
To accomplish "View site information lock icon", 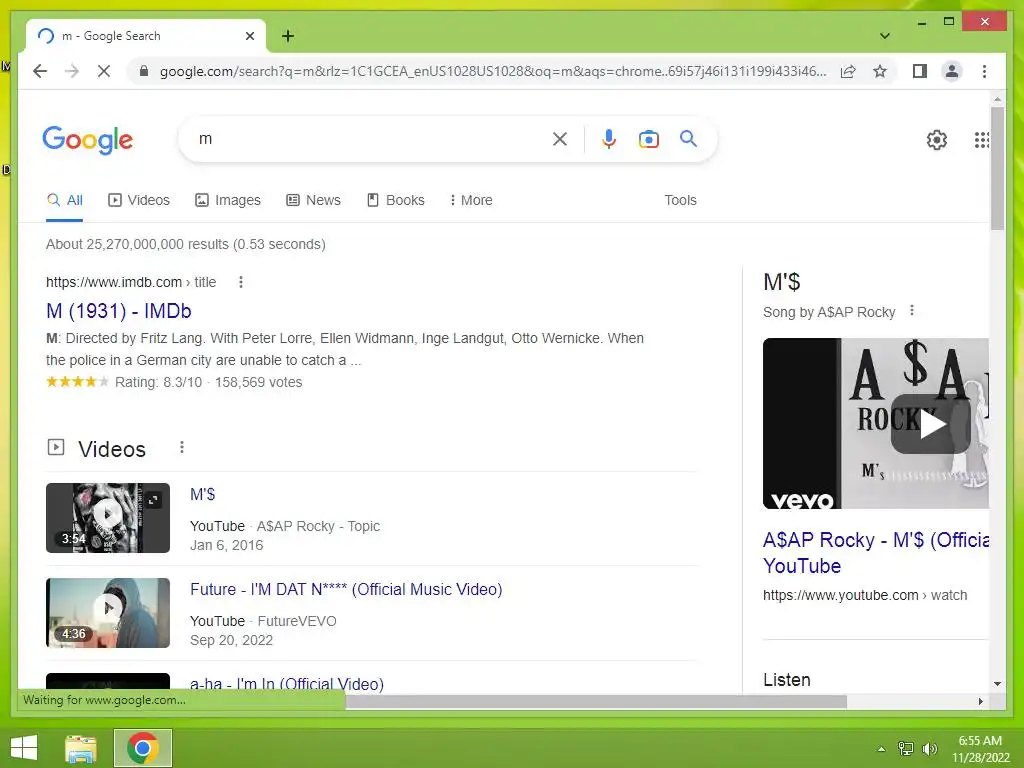I will pyautogui.click(x=144, y=71).
